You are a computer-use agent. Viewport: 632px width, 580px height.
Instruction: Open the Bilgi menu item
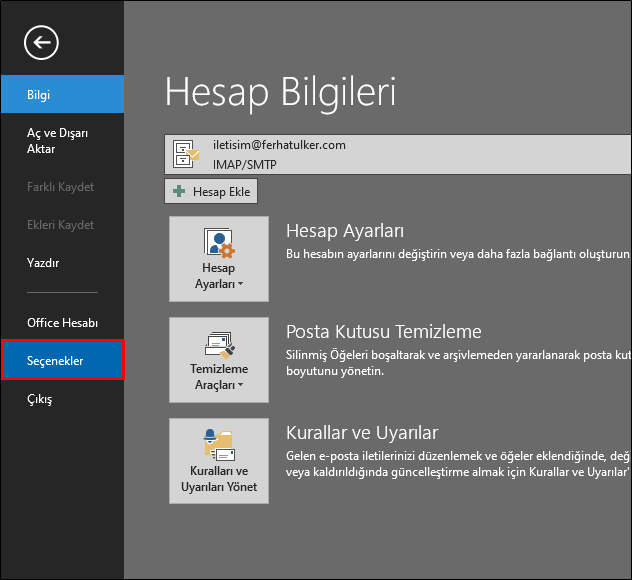(62, 94)
